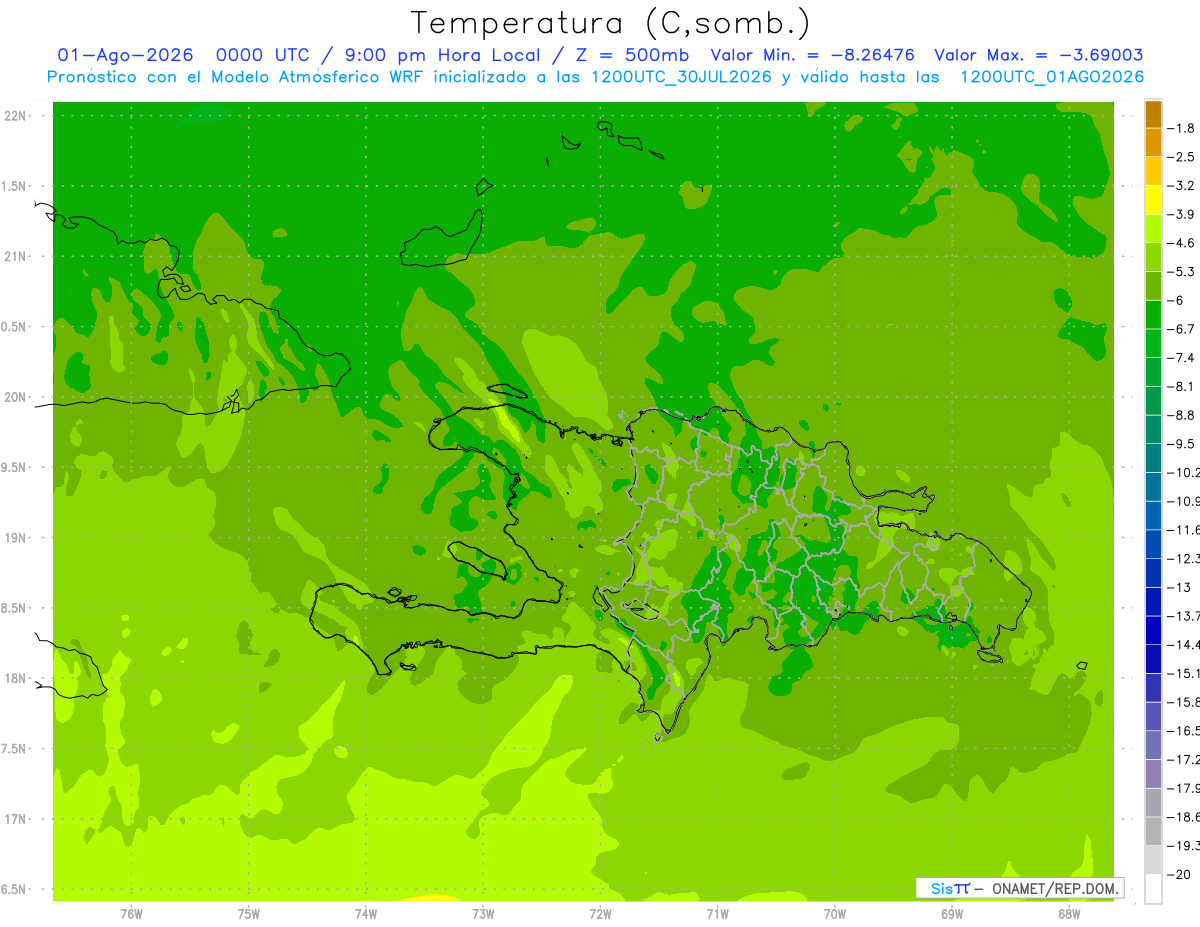The width and height of the screenshot is (1200, 927).
Task: Click the blue swatch between -11.6 and -12.3
Action: pyautogui.click(x=1153, y=544)
